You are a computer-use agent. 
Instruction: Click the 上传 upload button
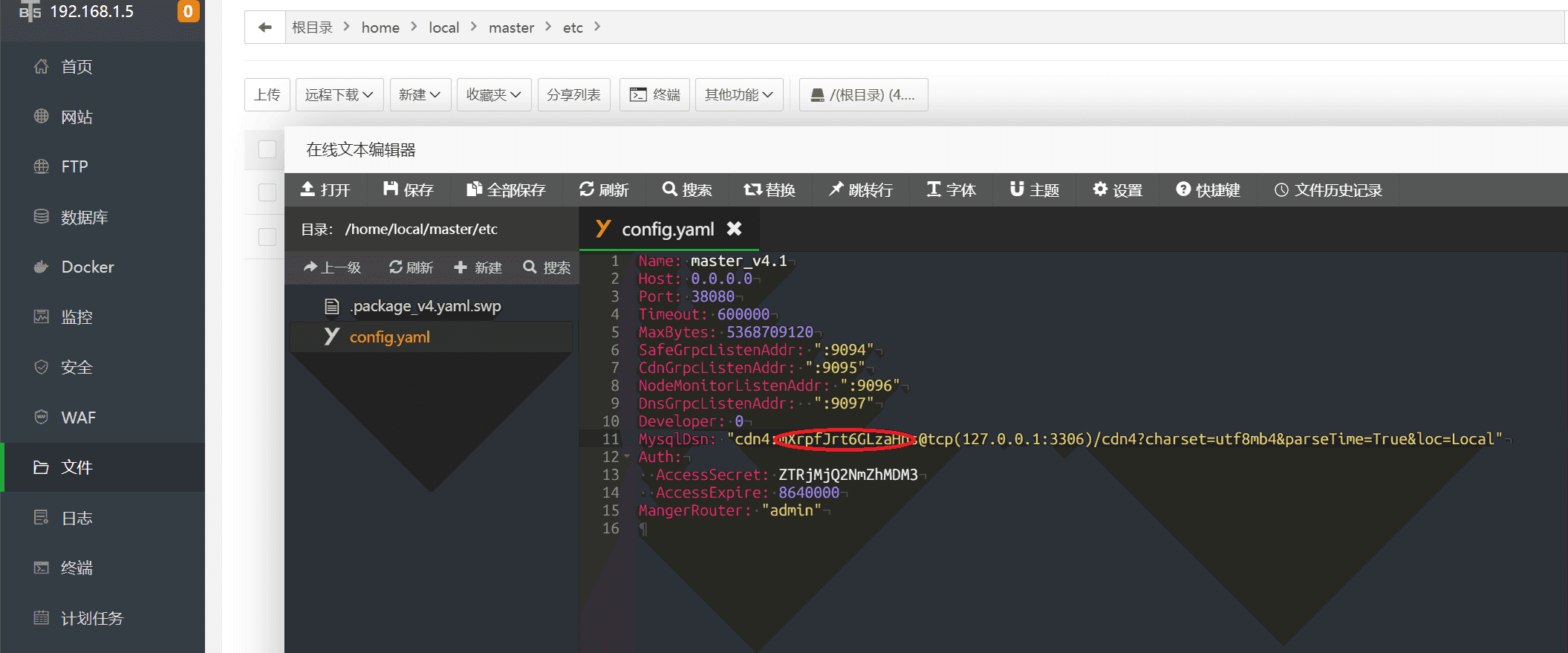[267, 94]
